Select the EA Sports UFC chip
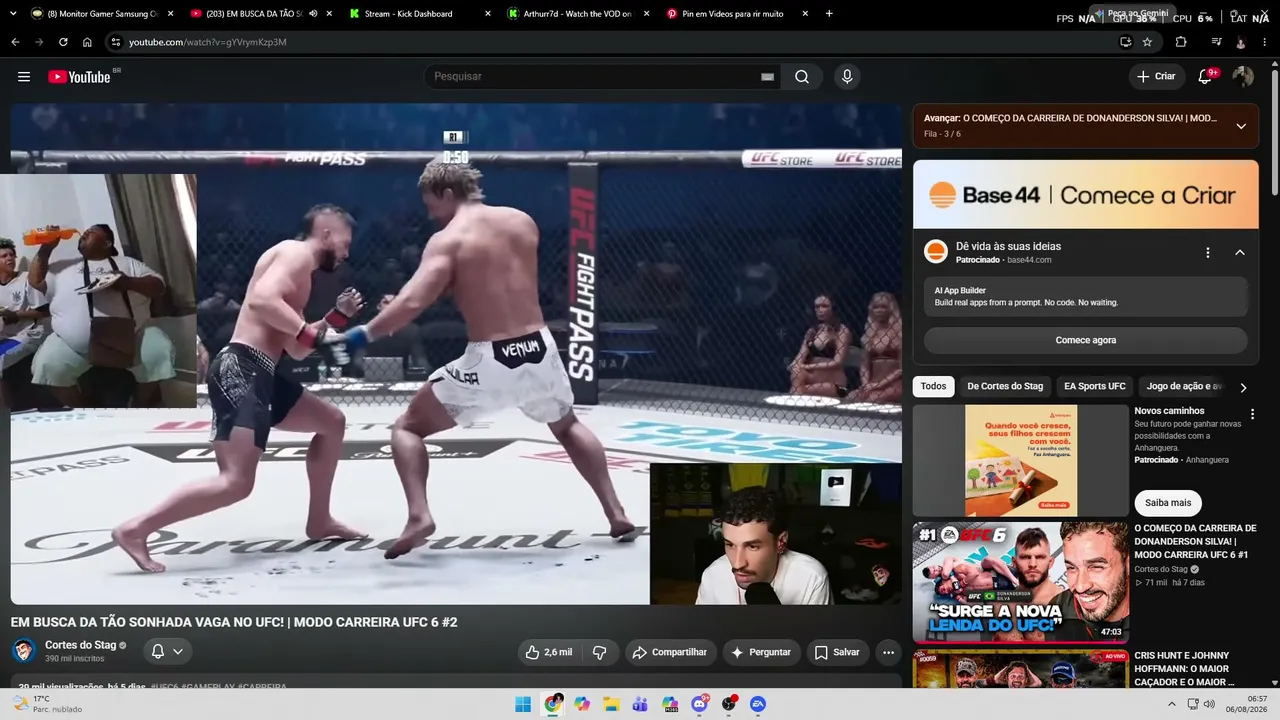Screen dimensions: 1280x720 (1094, 386)
